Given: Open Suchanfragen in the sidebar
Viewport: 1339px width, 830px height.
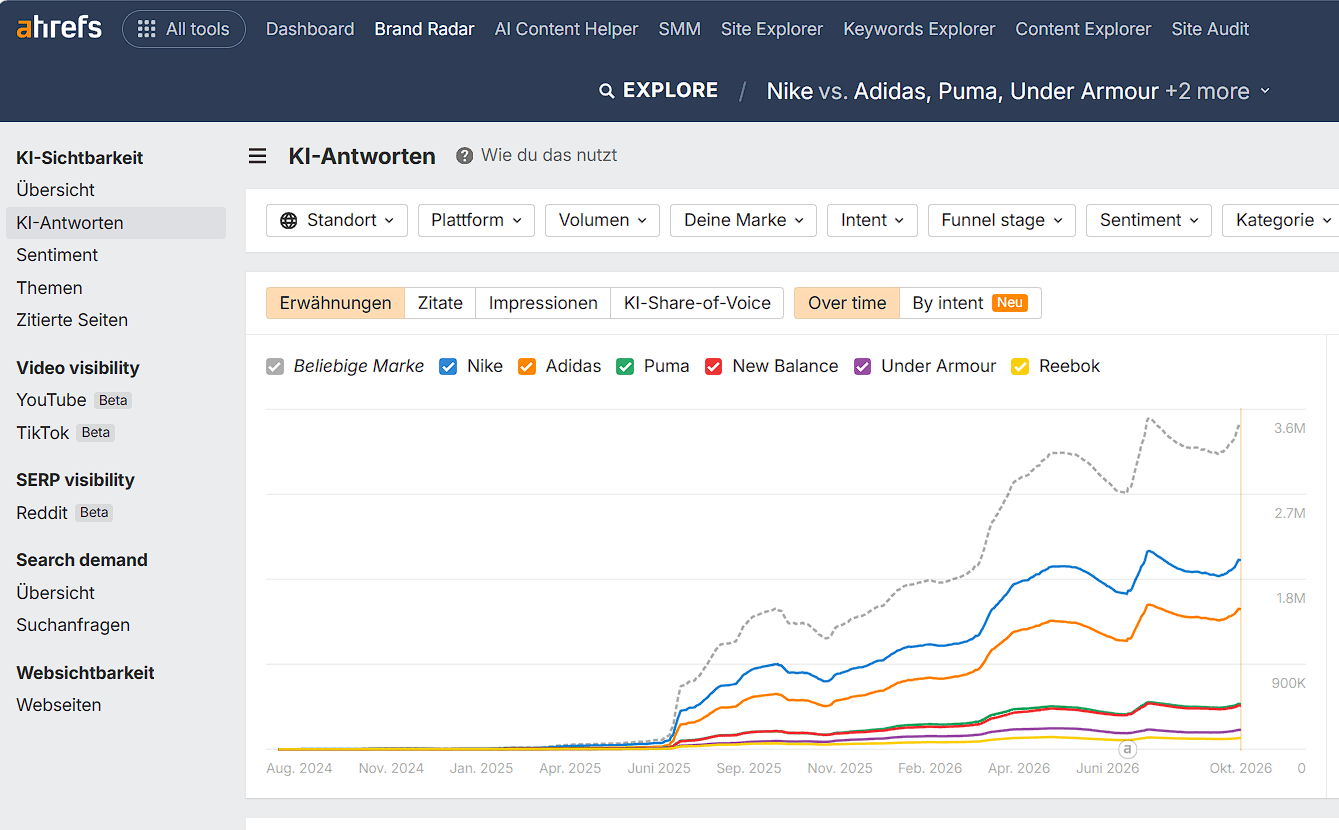Looking at the screenshot, I should click(73, 625).
